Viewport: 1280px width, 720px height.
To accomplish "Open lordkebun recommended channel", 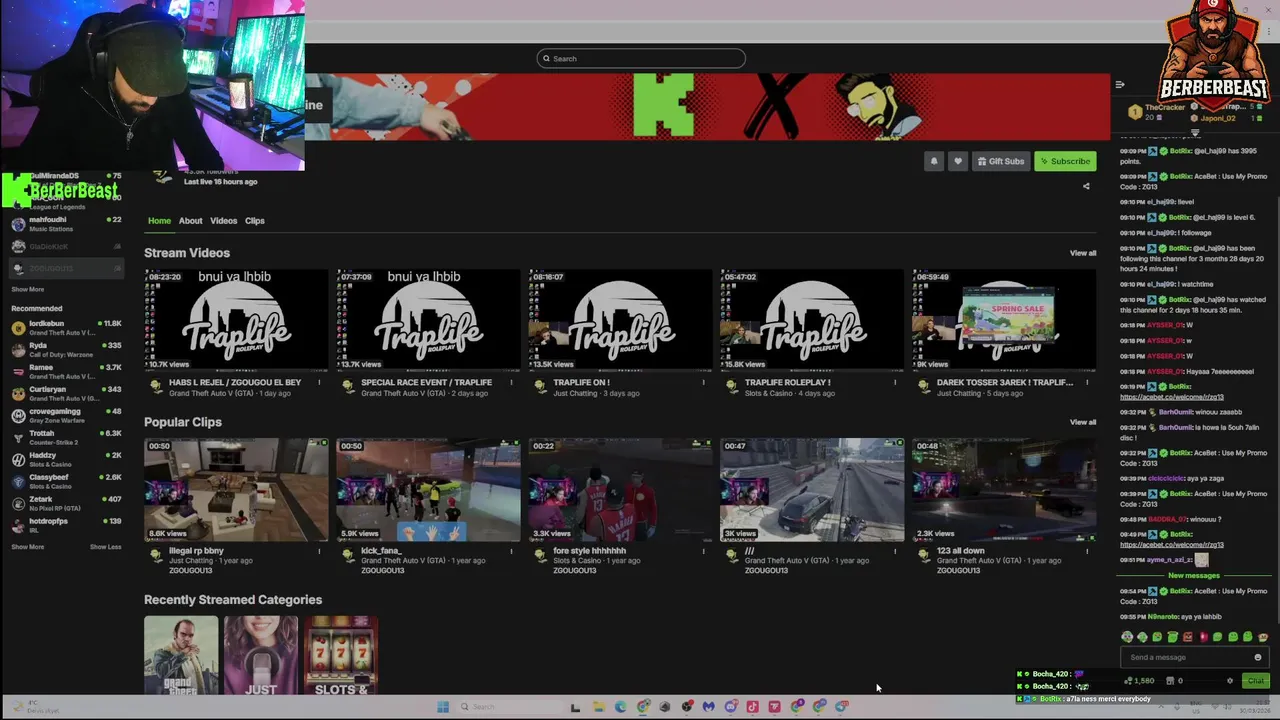I will coord(66,327).
